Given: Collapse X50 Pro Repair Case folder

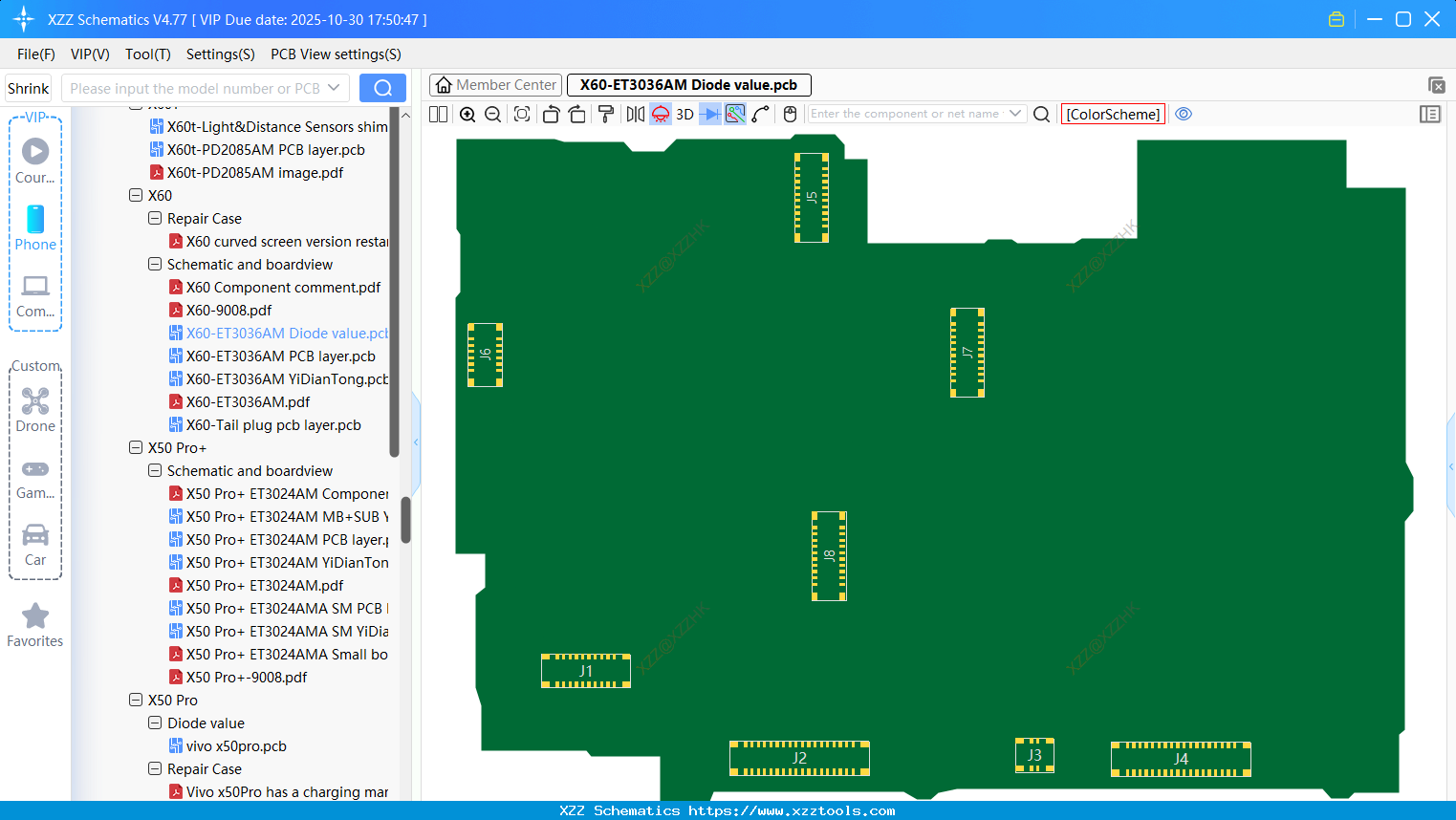Looking at the screenshot, I should pos(155,768).
